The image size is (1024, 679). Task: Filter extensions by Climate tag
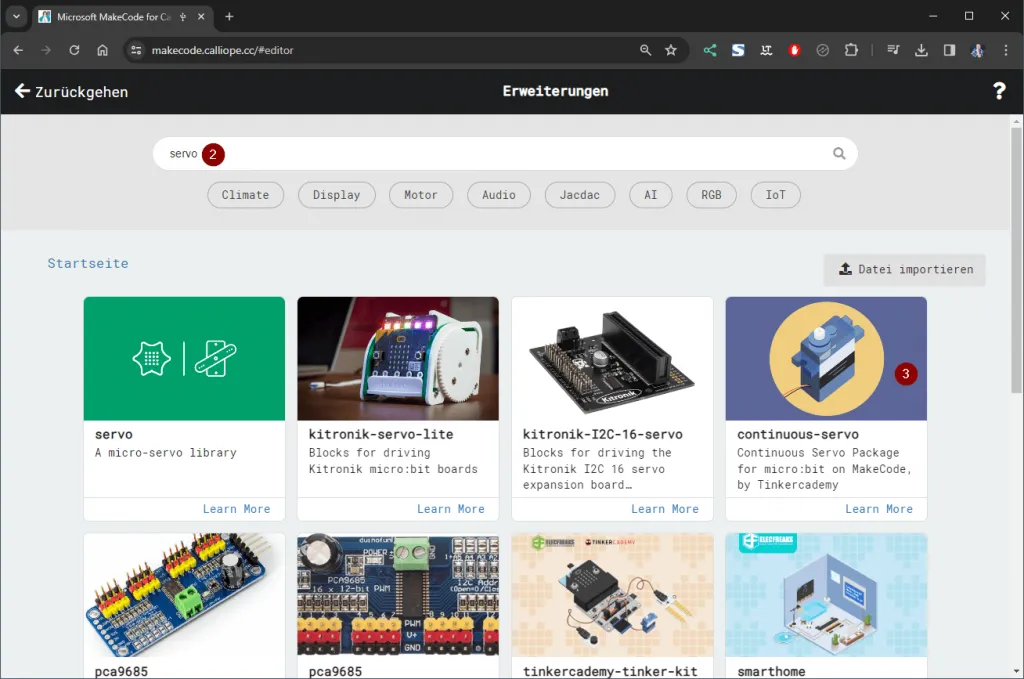point(245,195)
